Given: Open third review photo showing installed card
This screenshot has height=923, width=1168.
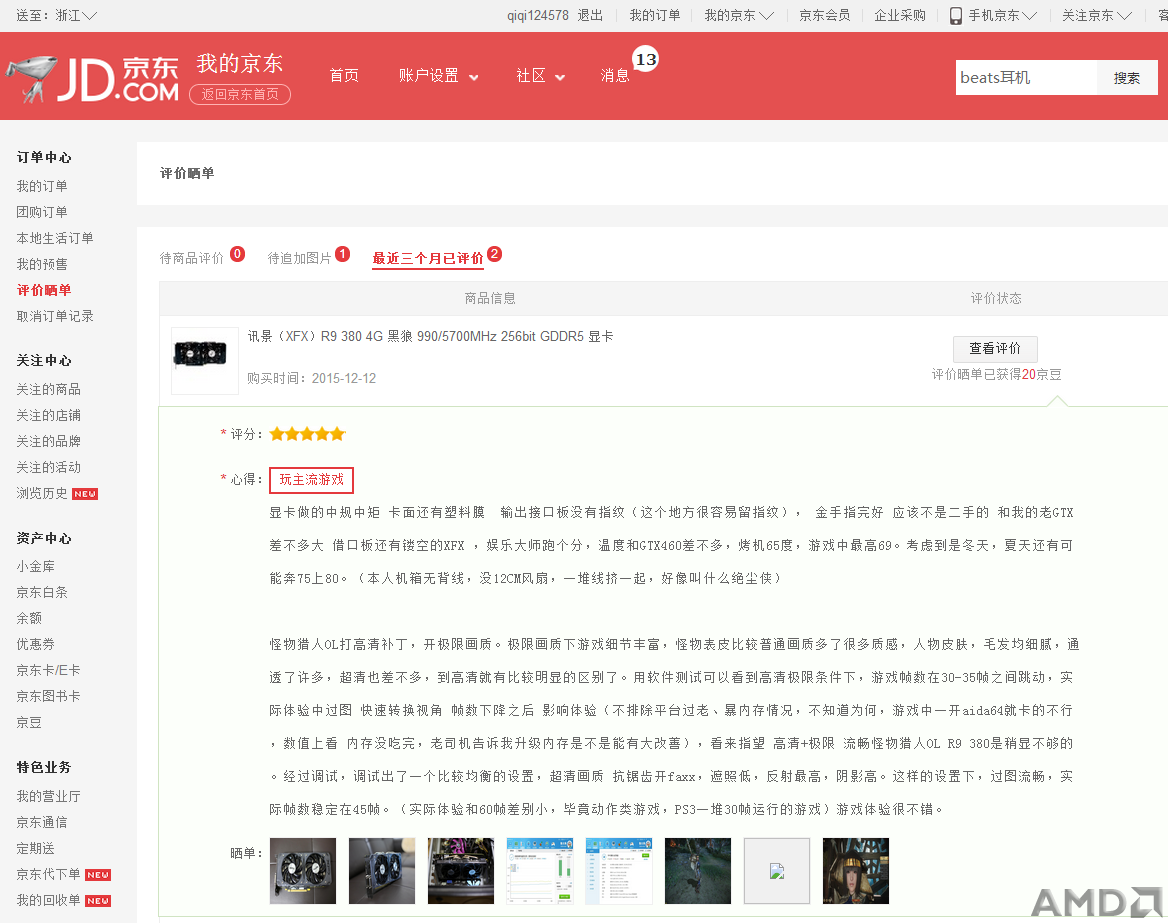Looking at the screenshot, I should click(x=461, y=871).
